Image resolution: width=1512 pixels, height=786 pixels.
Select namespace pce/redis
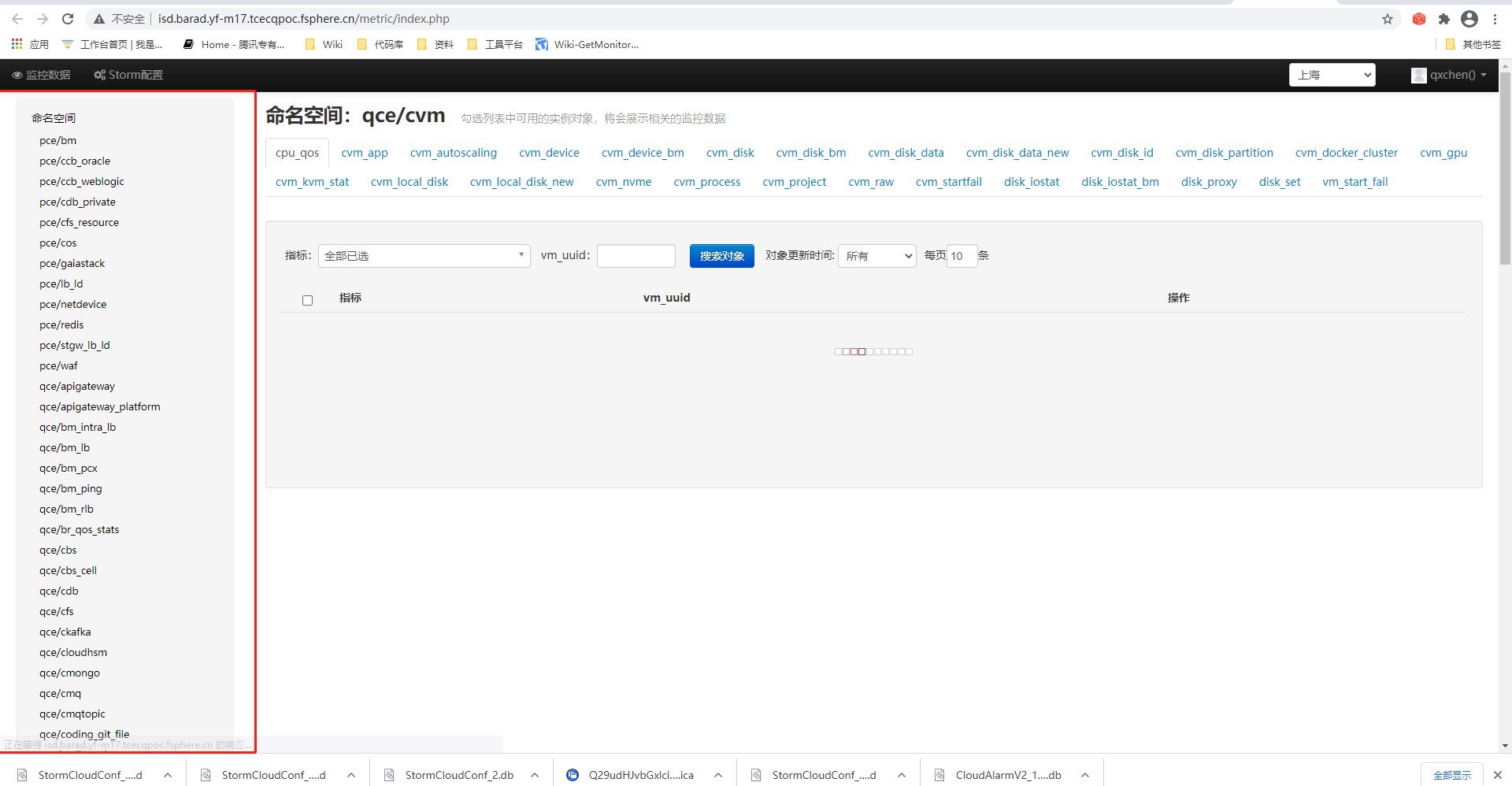(61, 324)
